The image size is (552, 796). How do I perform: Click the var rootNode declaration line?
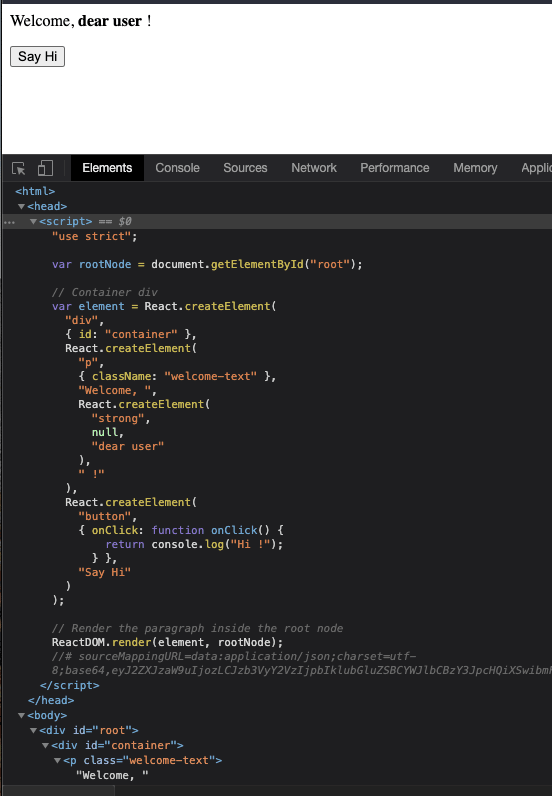pyautogui.click(x=207, y=264)
